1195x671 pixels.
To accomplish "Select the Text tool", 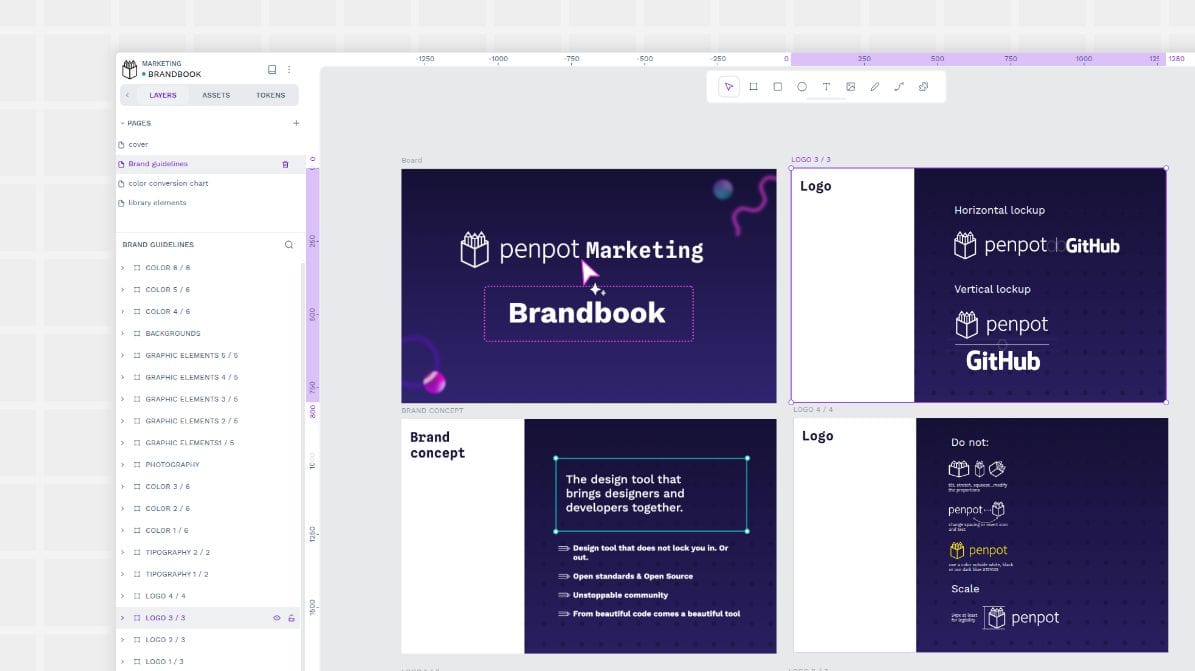I will pyautogui.click(x=826, y=87).
